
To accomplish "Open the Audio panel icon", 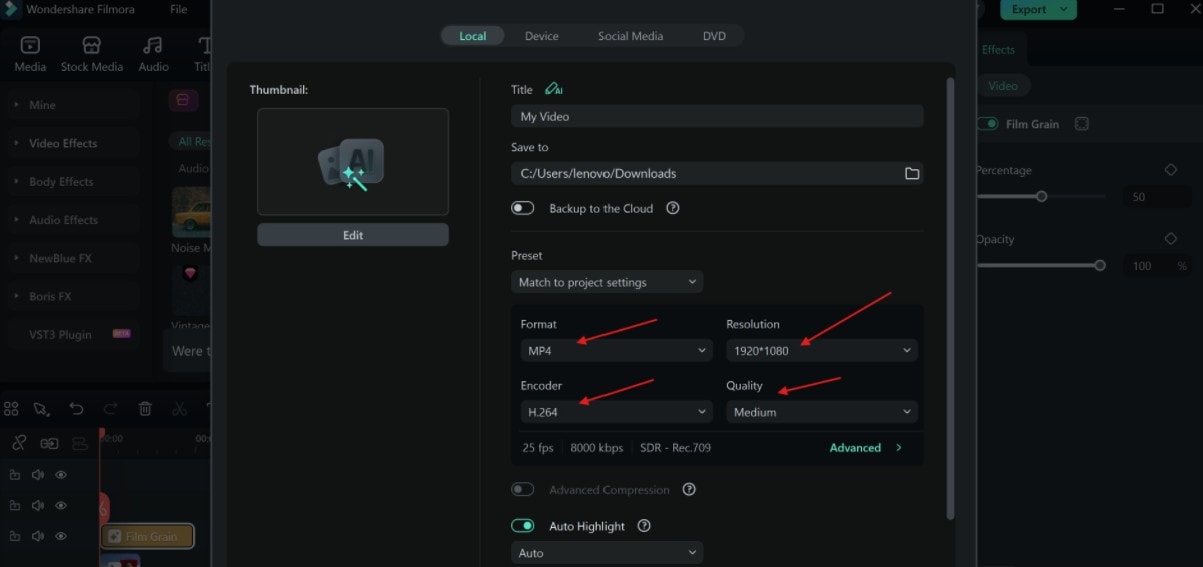I will pos(153,46).
